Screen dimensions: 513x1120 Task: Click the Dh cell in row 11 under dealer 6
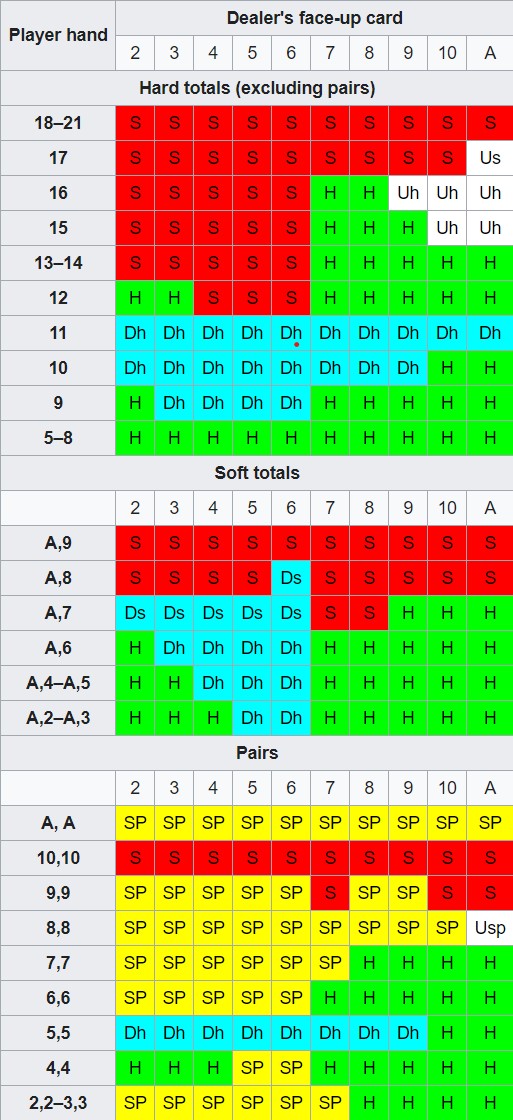pyautogui.click(x=291, y=333)
